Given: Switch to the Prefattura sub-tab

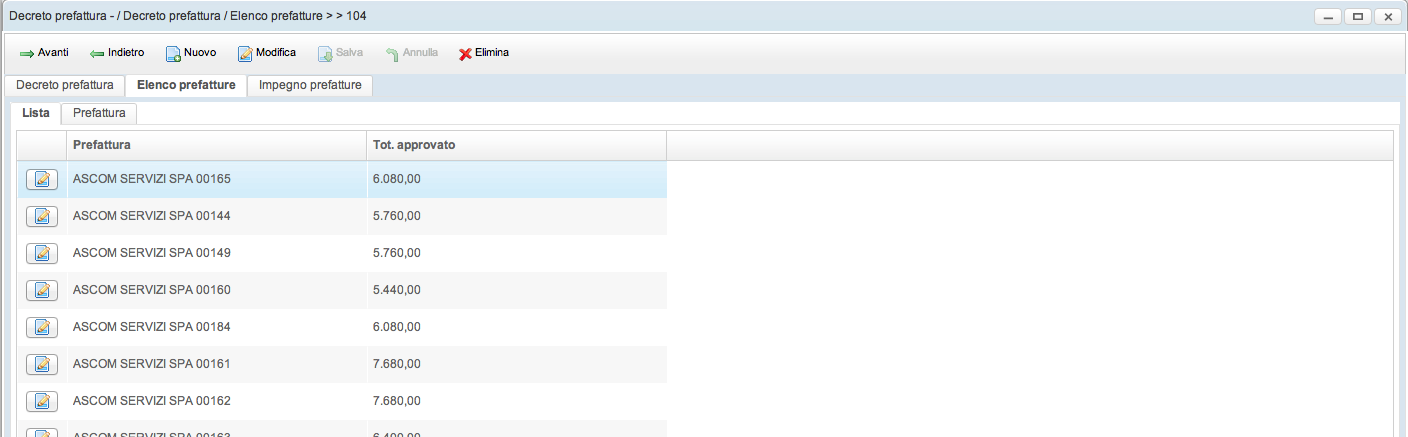Looking at the screenshot, I should pyautogui.click(x=99, y=114).
